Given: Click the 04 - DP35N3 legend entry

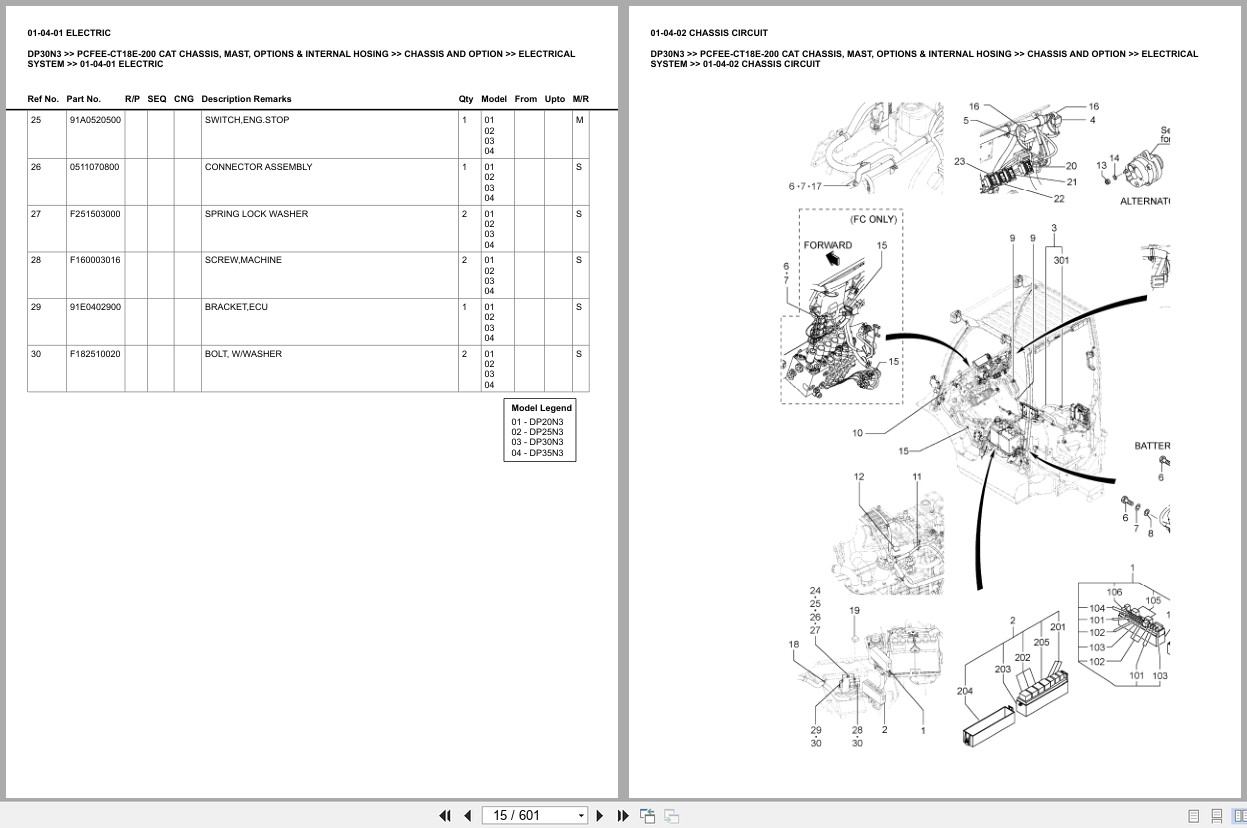Looking at the screenshot, I should (537, 453).
